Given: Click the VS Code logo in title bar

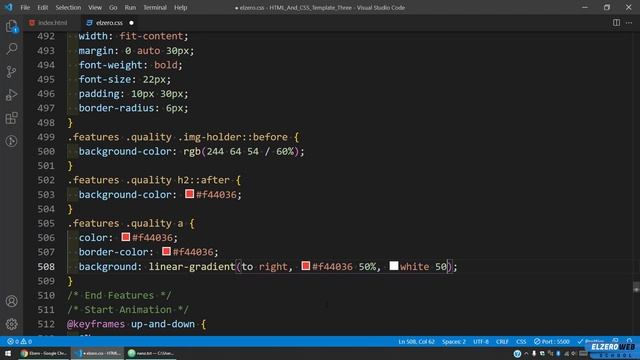Looking at the screenshot, I should coord(9,7).
